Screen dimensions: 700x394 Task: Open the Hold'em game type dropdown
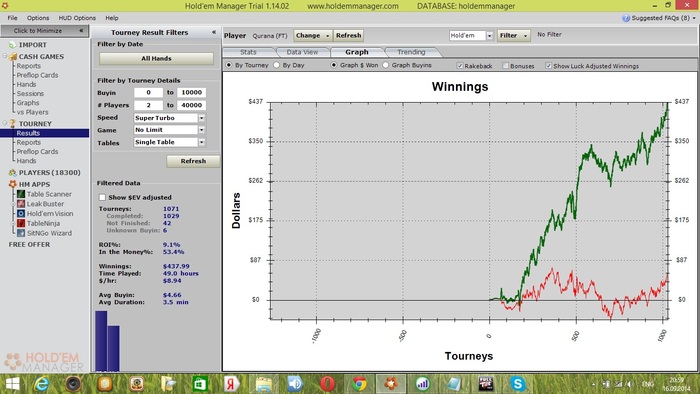[490, 36]
